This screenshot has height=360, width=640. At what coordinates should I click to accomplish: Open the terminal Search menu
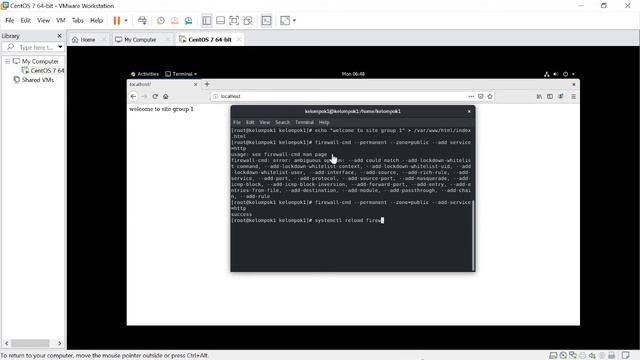282,122
